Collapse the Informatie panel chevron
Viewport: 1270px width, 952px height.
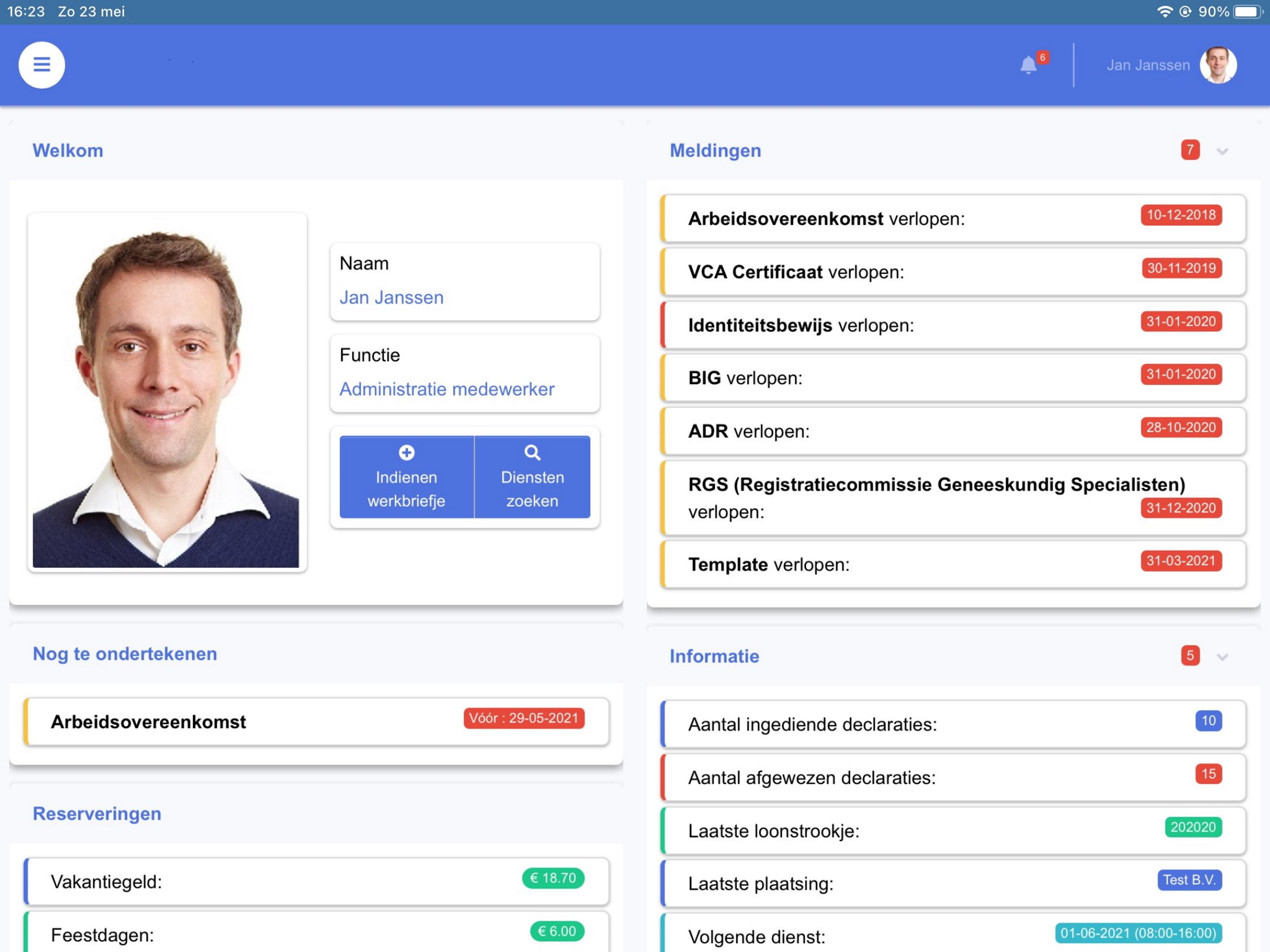[x=1222, y=656]
